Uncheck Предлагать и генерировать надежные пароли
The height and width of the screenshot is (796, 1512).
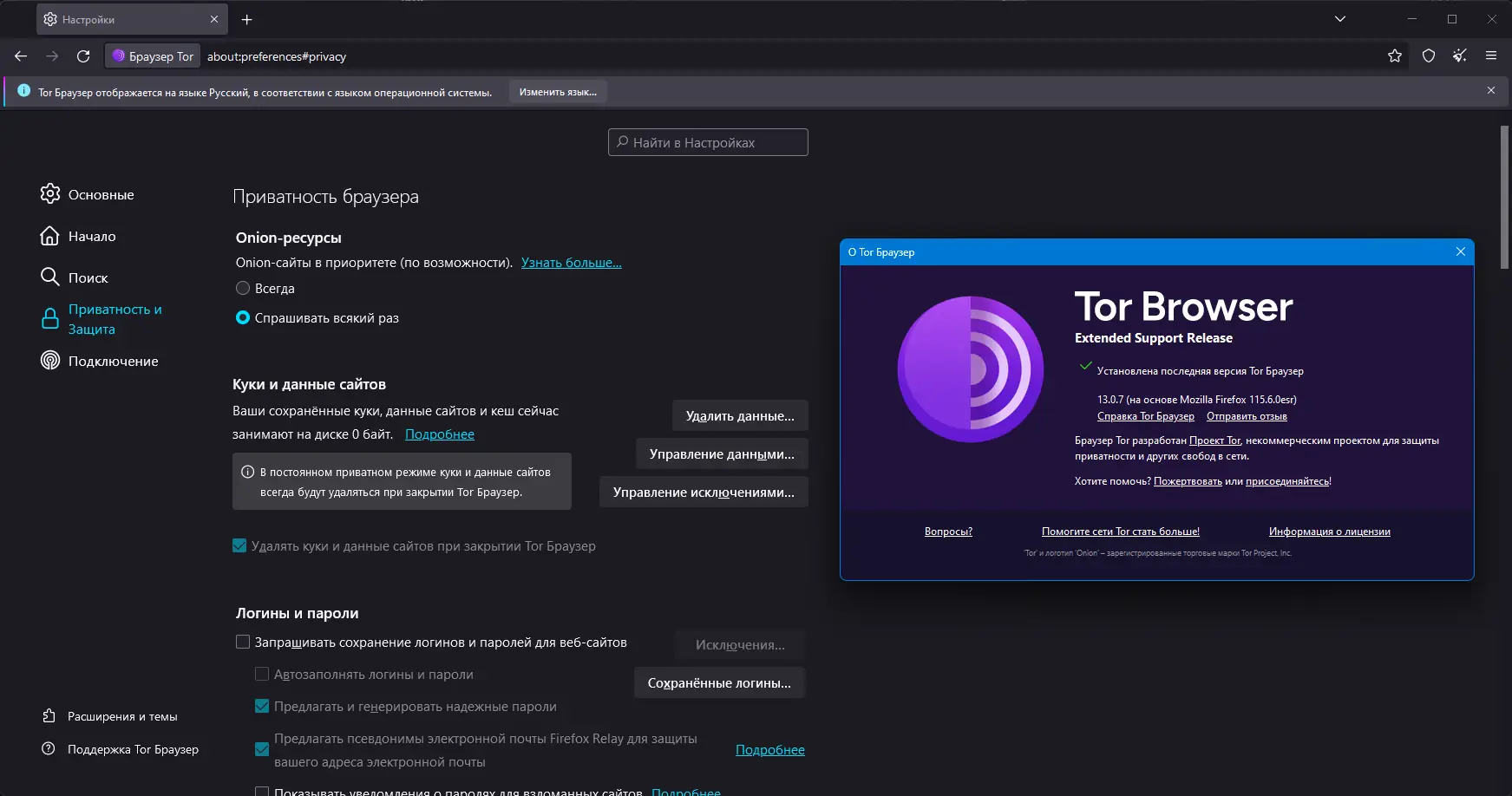point(262,706)
